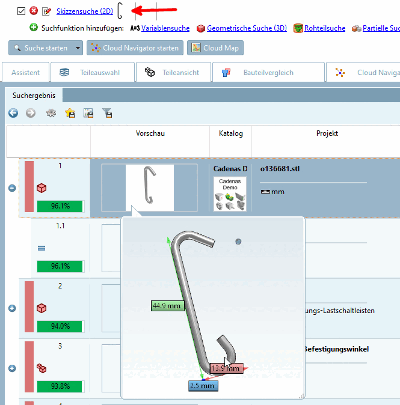Go forward with the grey arrow icon
The image size is (400, 405).
tap(31, 113)
